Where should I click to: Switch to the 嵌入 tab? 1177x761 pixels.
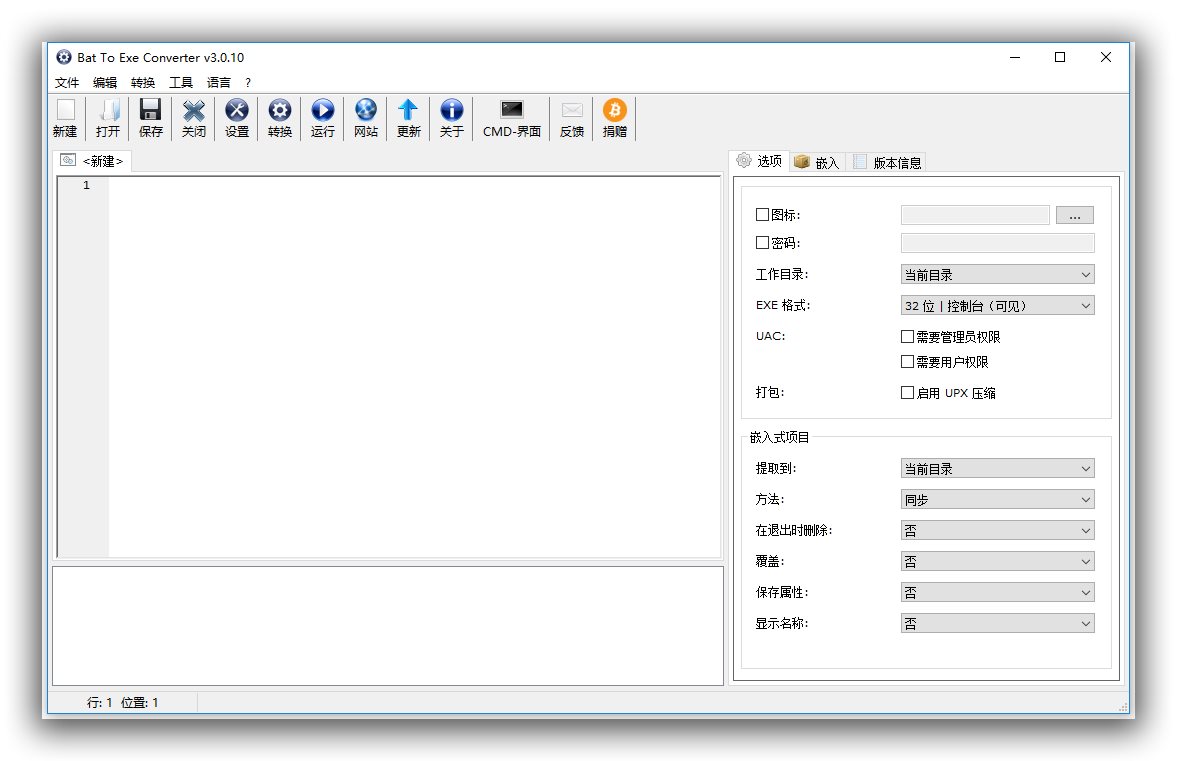(817, 162)
